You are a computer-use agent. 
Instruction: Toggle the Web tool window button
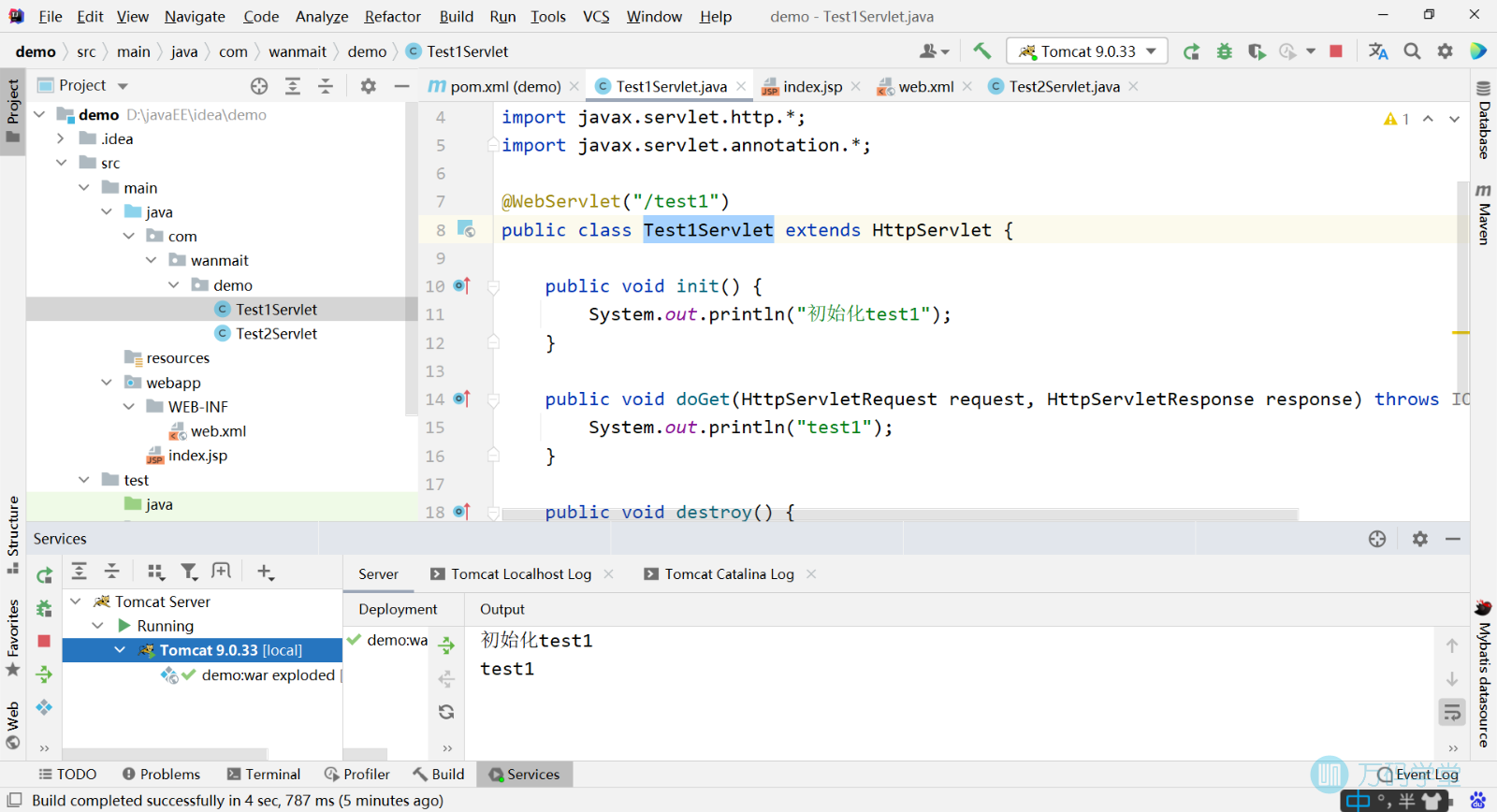tap(13, 725)
